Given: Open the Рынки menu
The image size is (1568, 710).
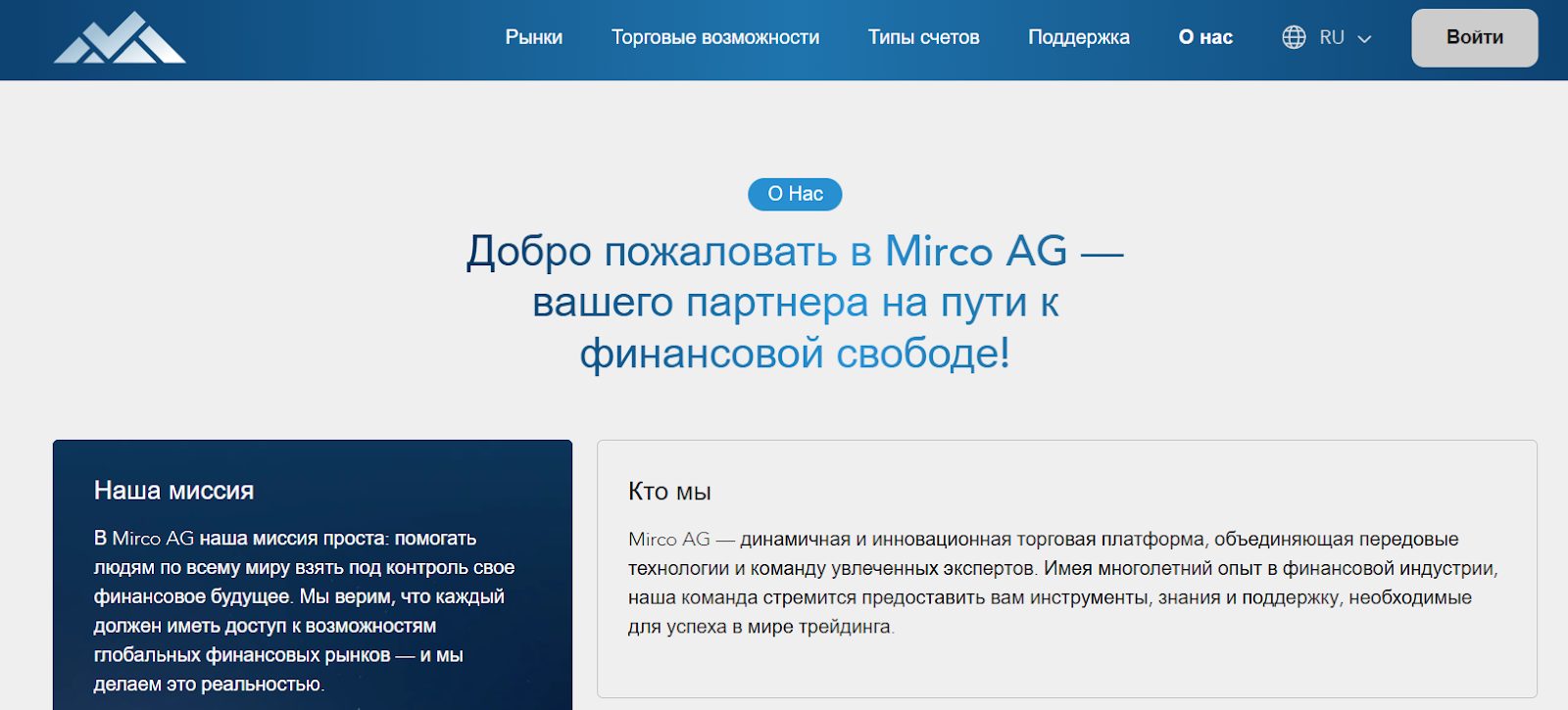Looking at the screenshot, I should click(533, 37).
